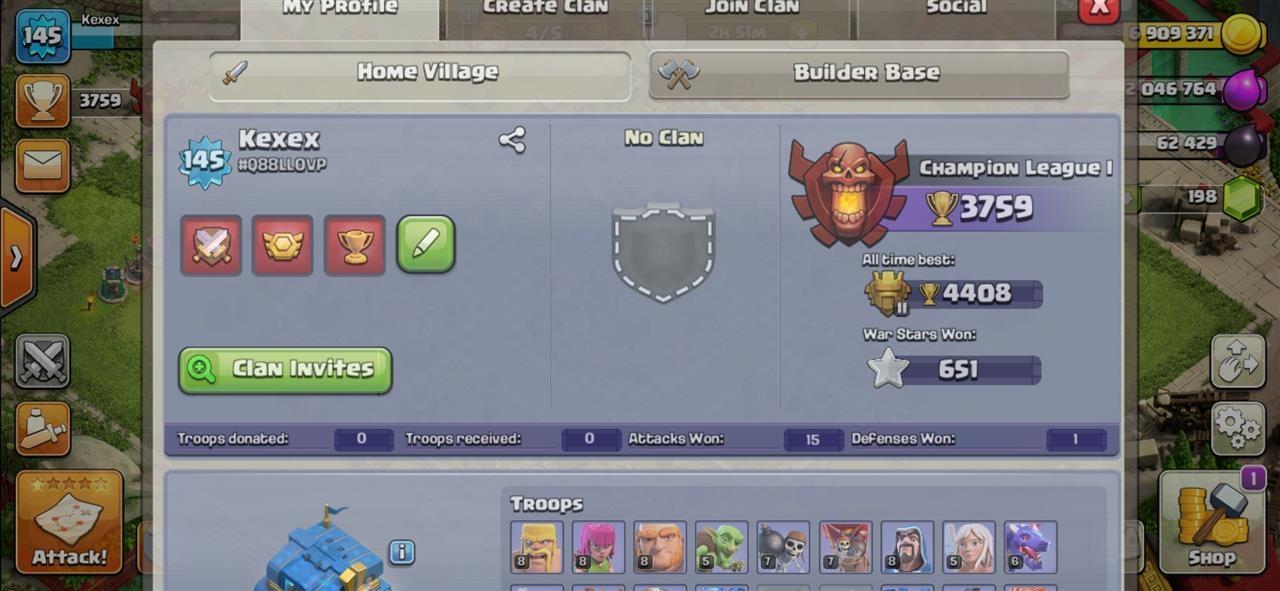Tap the Barbarian troop thumbnail

[x=537, y=547]
